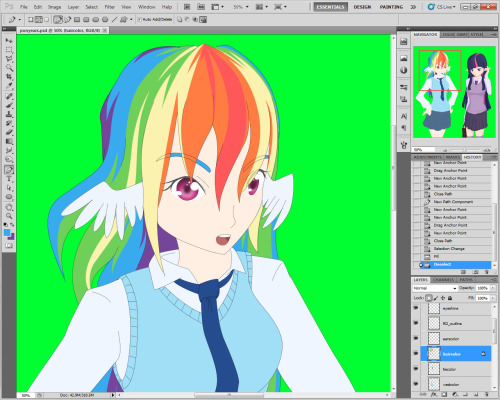Screen dimensions: 500x400
Task: Click the Add layer mask icon
Action: pyautogui.click(x=444, y=394)
